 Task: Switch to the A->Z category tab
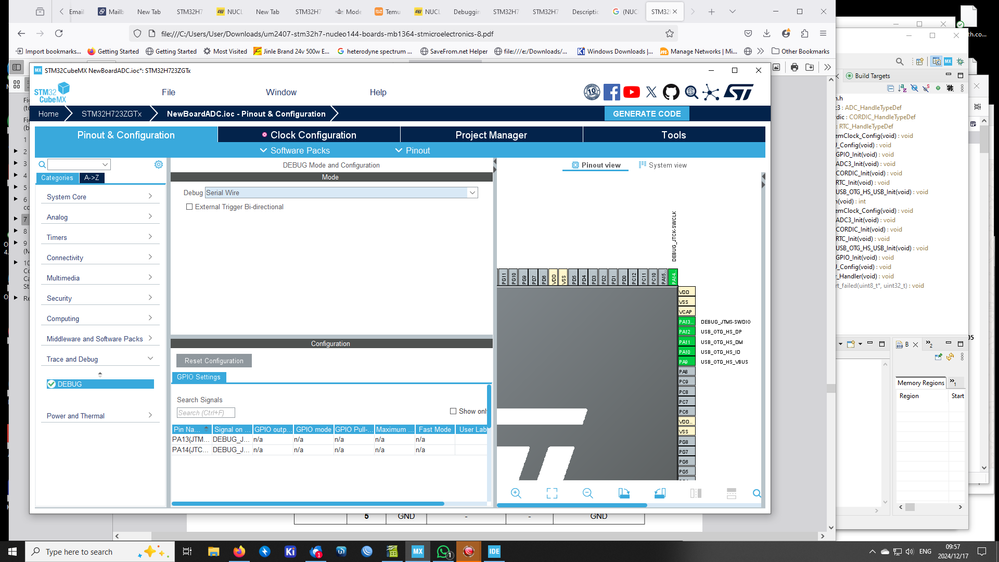[x=91, y=178]
